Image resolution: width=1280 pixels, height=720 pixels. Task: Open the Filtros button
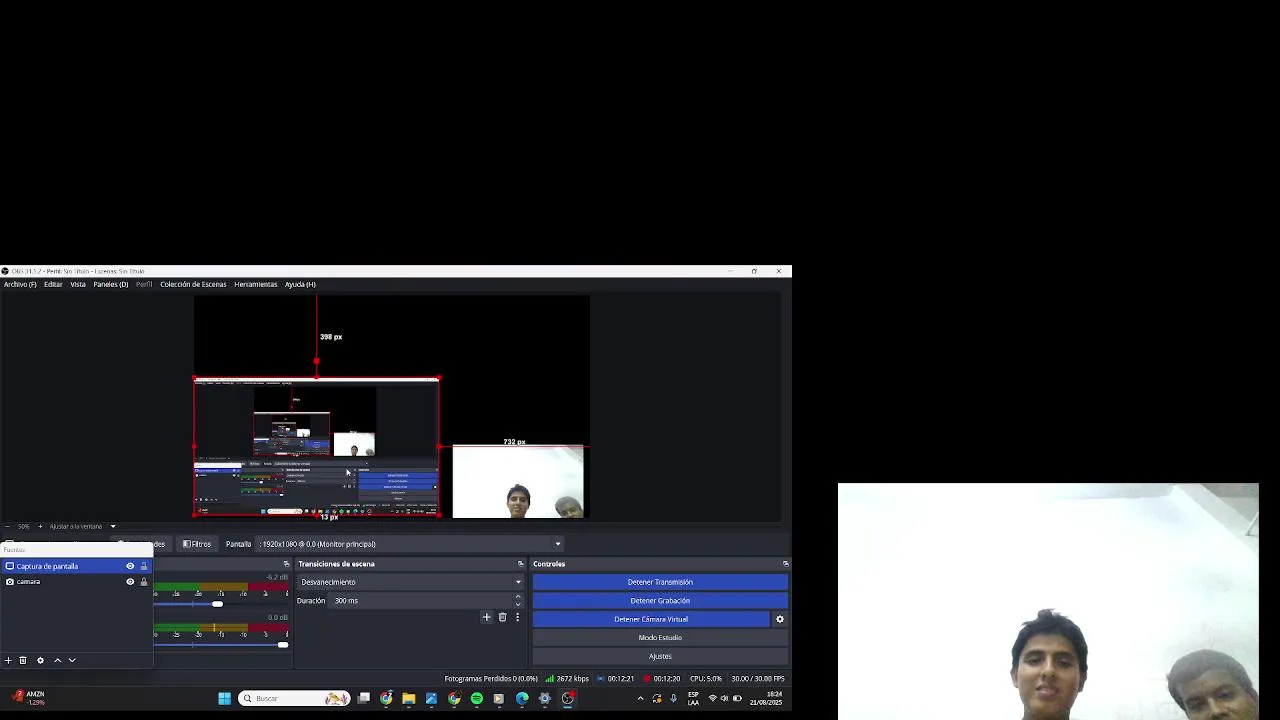pyautogui.click(x=197, y=544)
